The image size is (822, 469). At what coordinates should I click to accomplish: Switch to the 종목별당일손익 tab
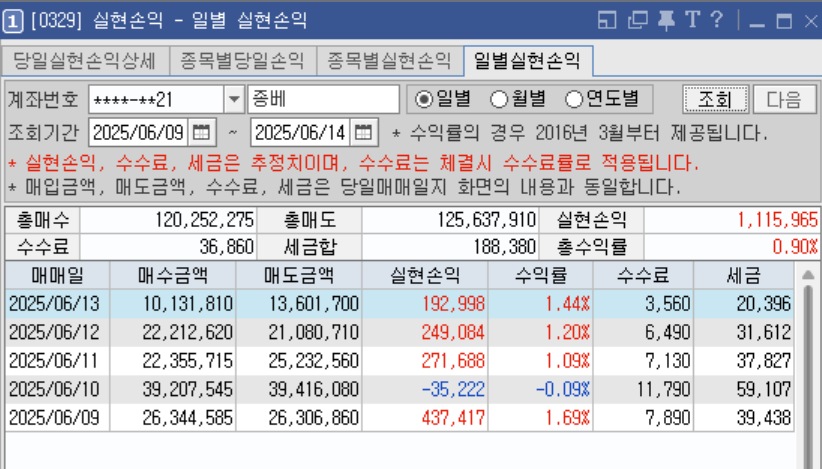coord(242,61)
